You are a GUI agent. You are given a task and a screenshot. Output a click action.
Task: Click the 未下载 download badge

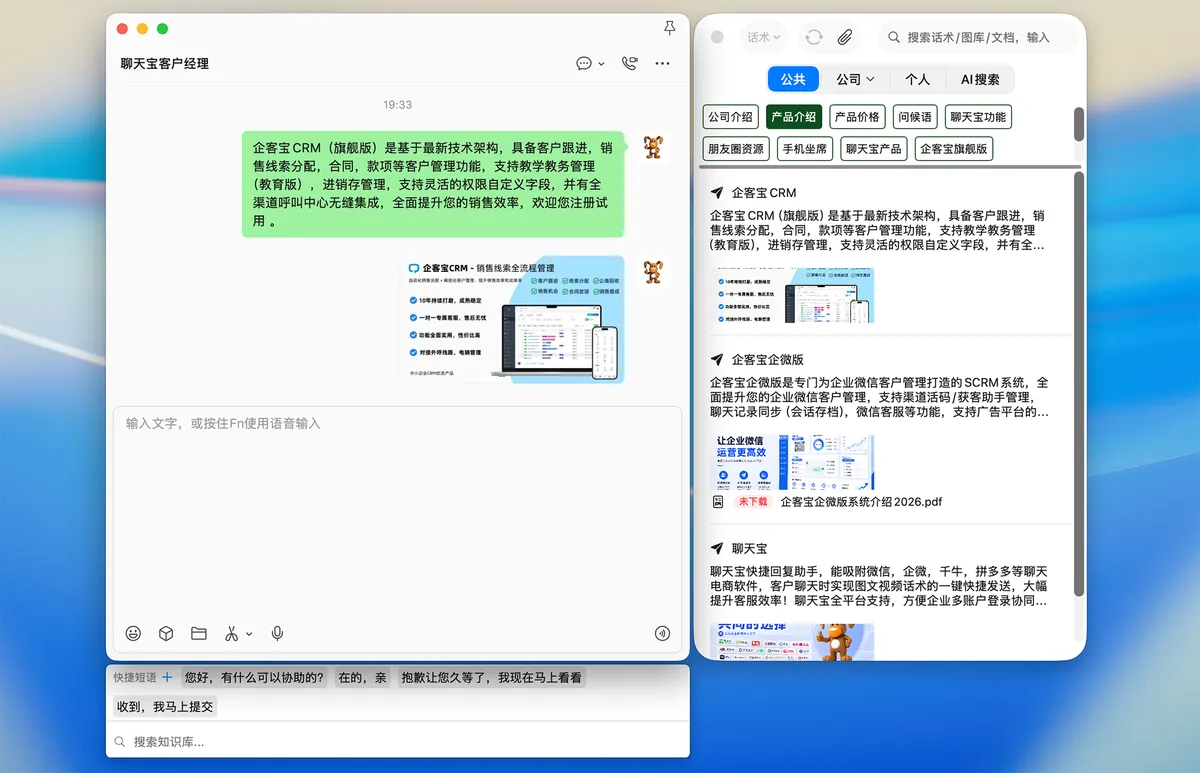pyautogui.click(x=753, y=502)
